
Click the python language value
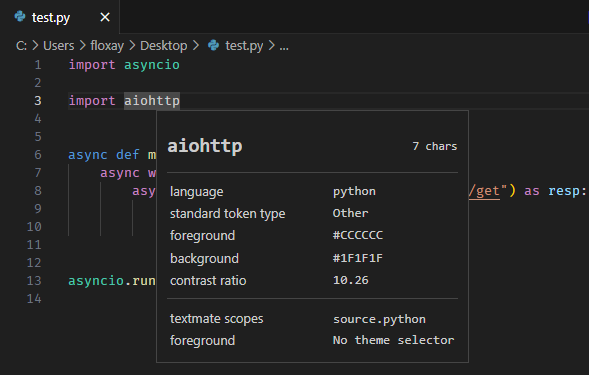354,192
